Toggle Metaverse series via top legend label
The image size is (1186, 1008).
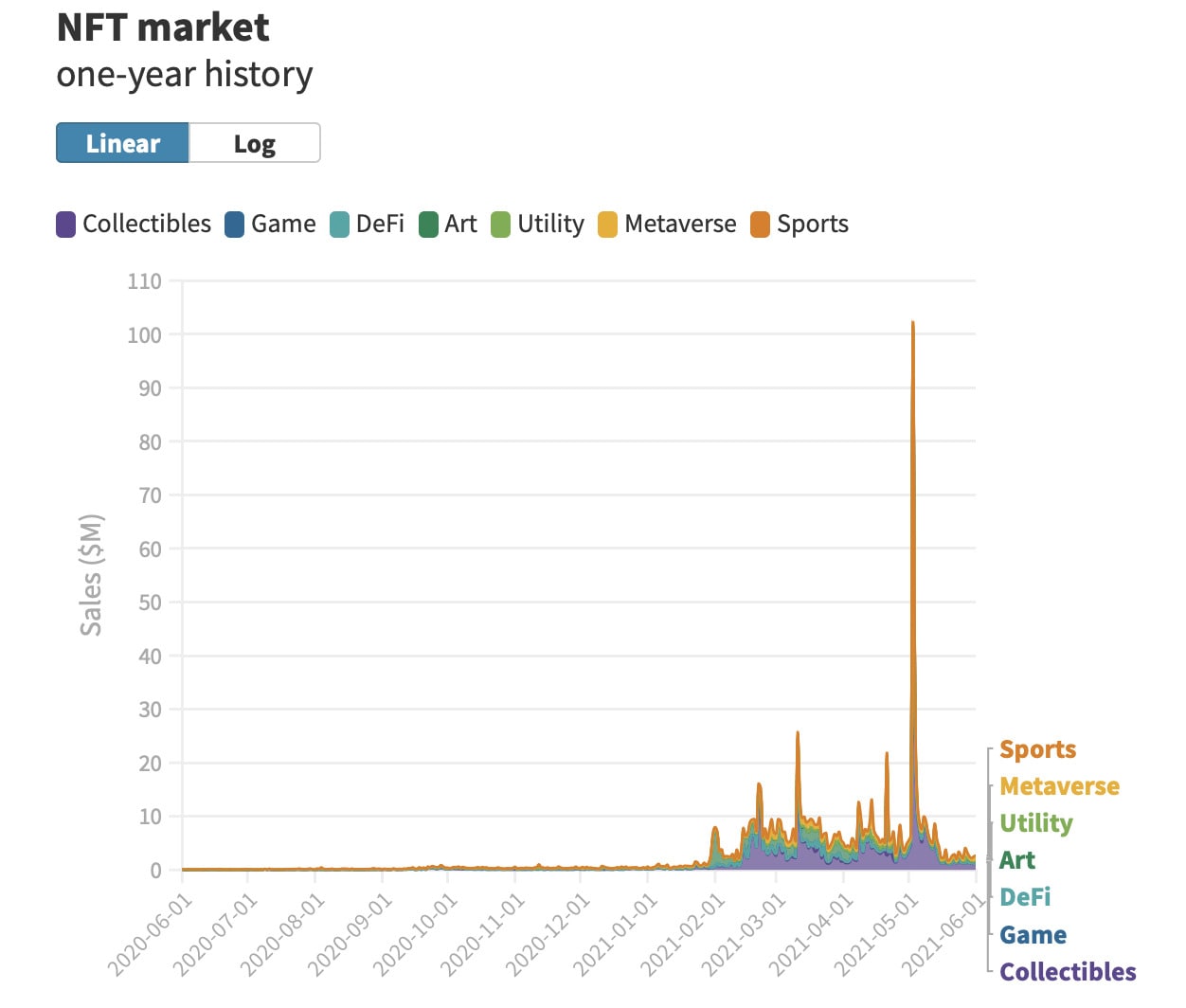[x=680, y=225]
